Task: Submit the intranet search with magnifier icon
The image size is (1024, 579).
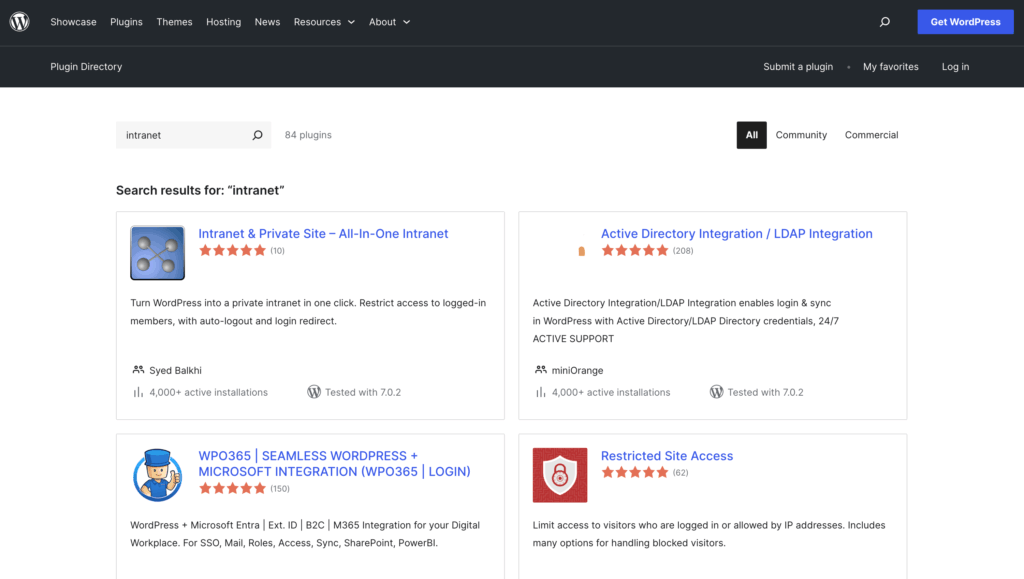Action: pyautogui.click(x=257, y=135)
